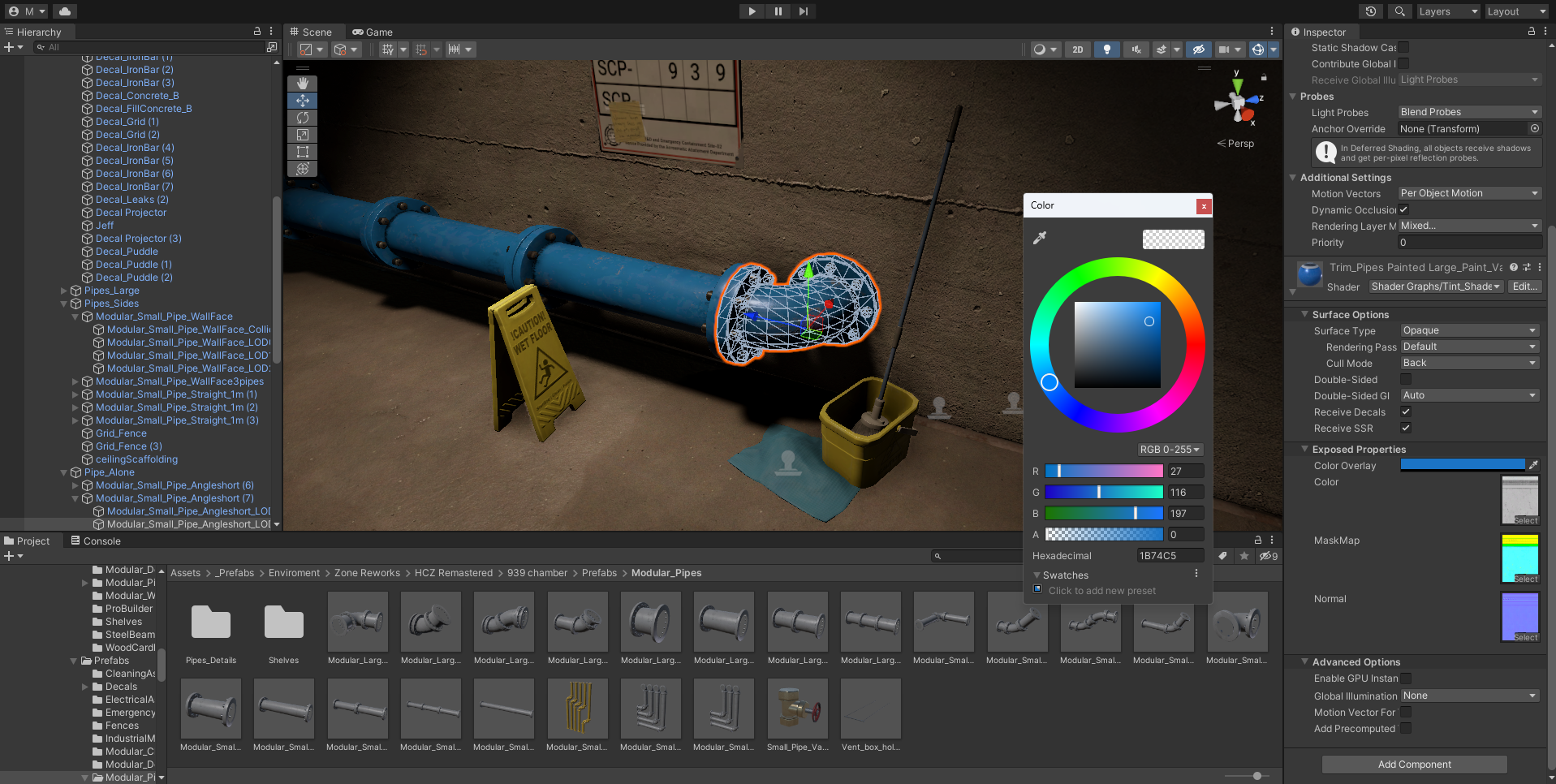
Task: Select the Rect transform tool
Action: click(x=302, y=152)
